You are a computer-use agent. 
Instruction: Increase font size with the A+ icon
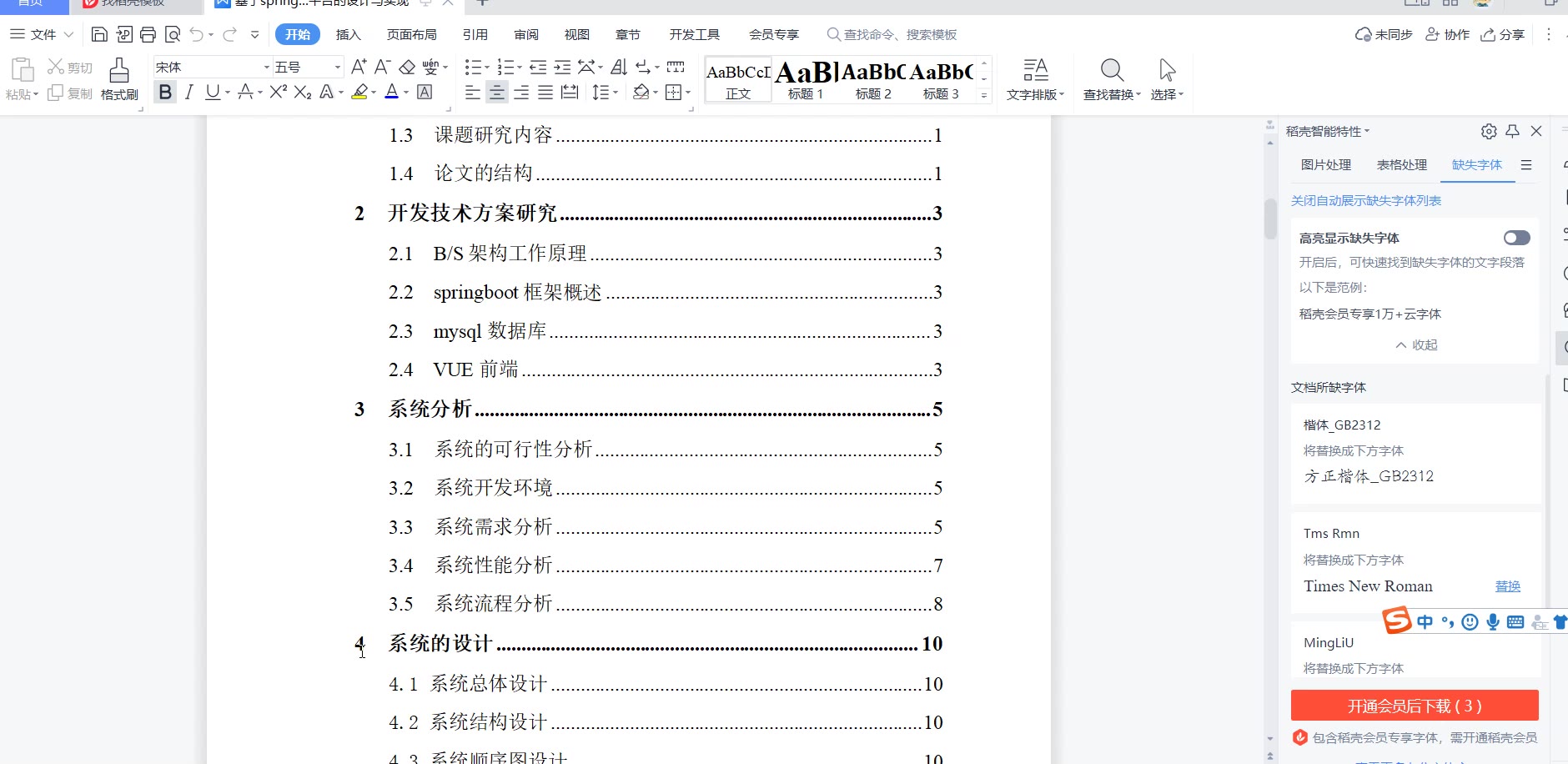[359, 67]
